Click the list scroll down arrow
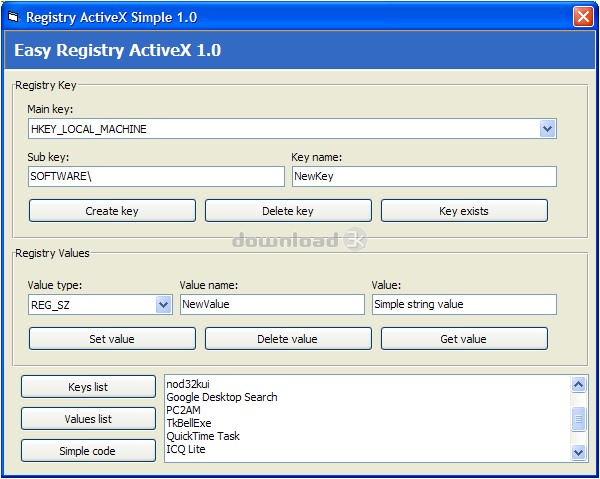Image resolution: width=600 pixels, height=479 pixels. pos(578,453)
